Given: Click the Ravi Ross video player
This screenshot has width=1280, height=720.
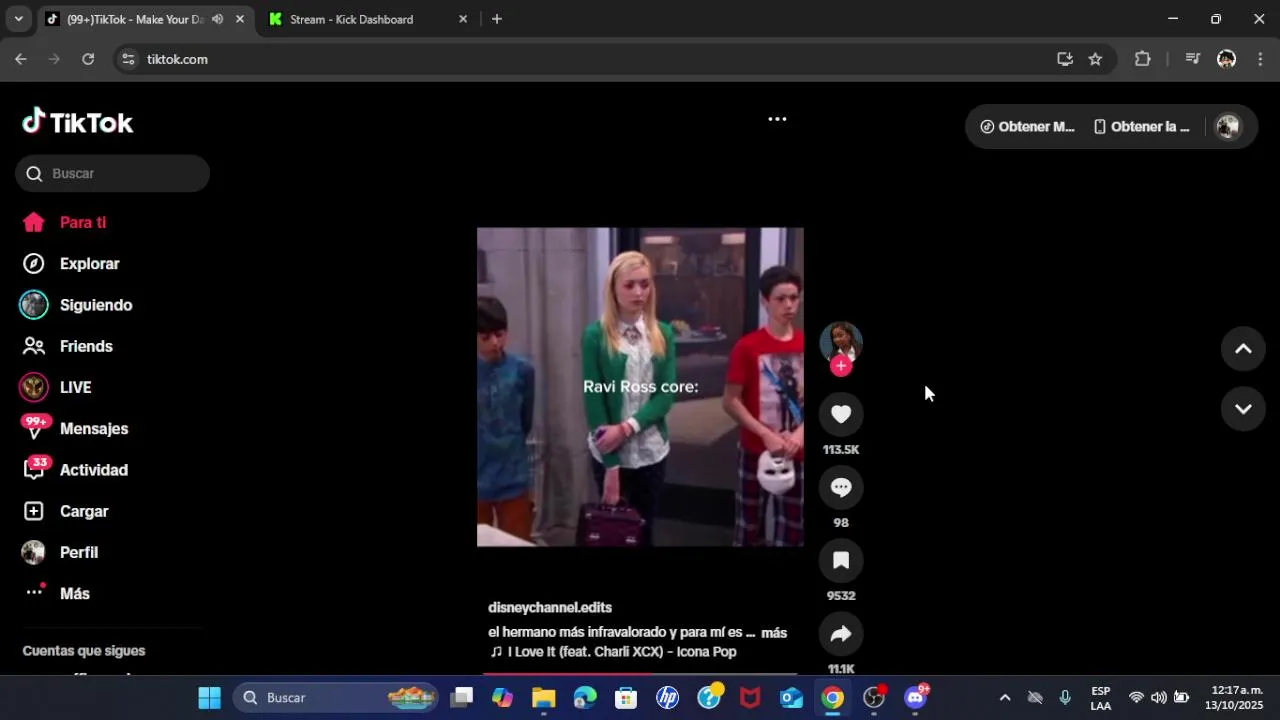Looking at the screenshot, I should [x=640, y=387].
